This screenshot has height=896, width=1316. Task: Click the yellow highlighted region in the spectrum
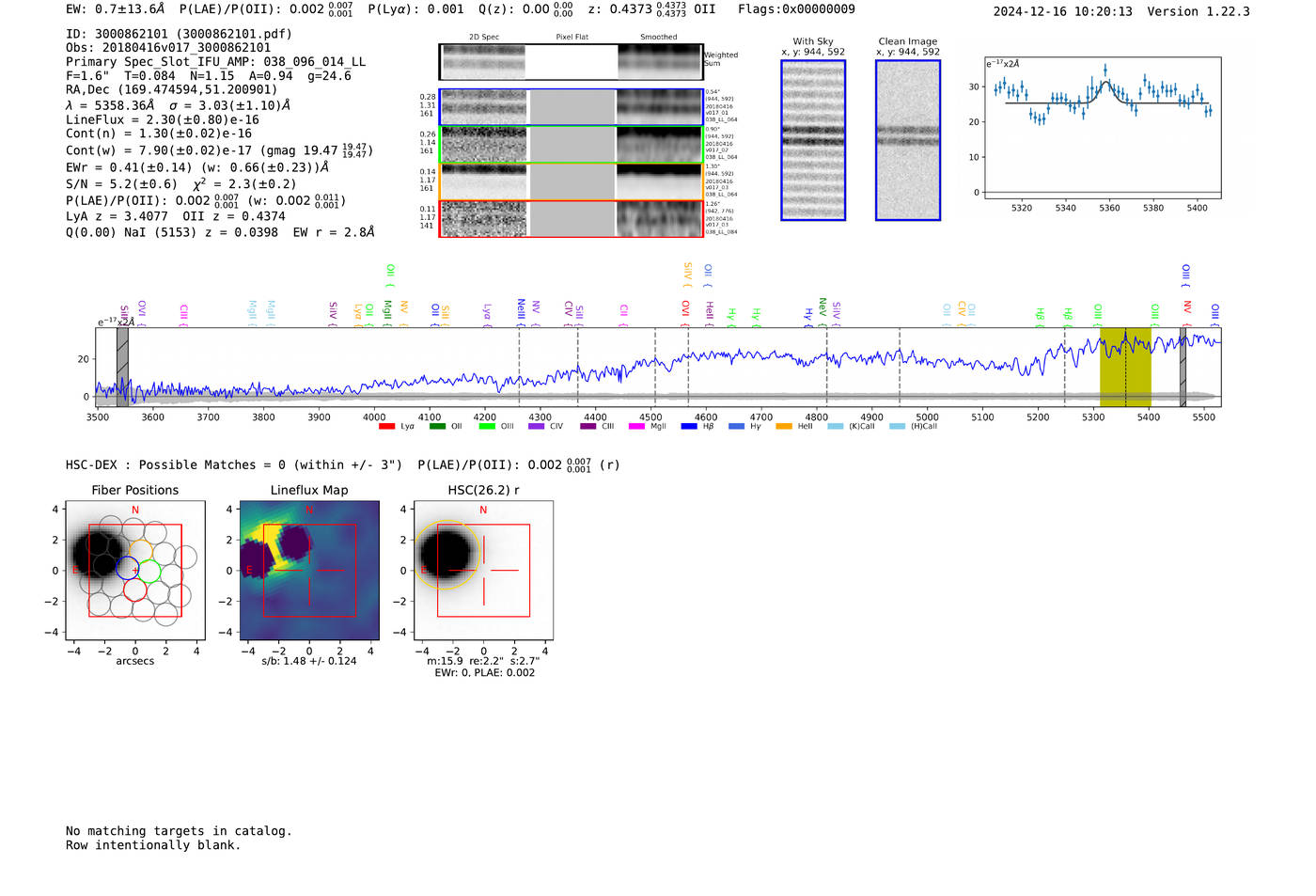coord(1125,367)
